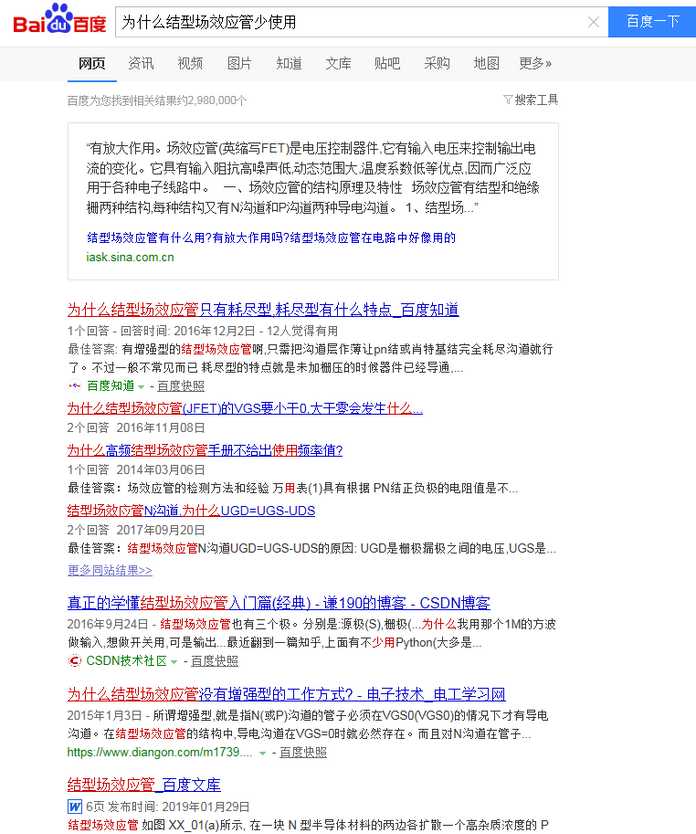This screenshot has width=696, height=834.
Task: Open the 贴吧 tab
Action: [387, 63]
